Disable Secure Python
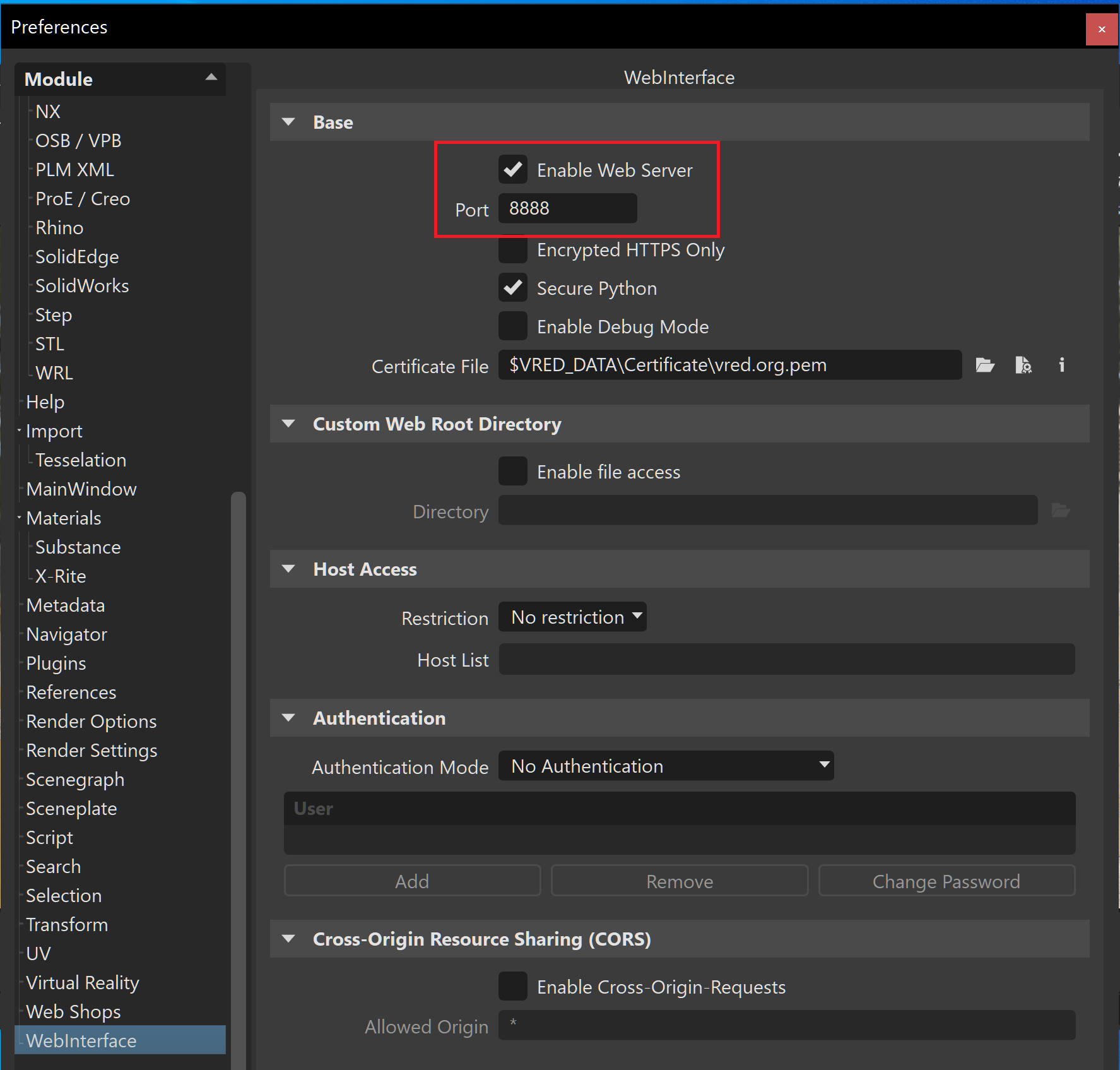The image size is (1120, 1070). pos(513,288)
